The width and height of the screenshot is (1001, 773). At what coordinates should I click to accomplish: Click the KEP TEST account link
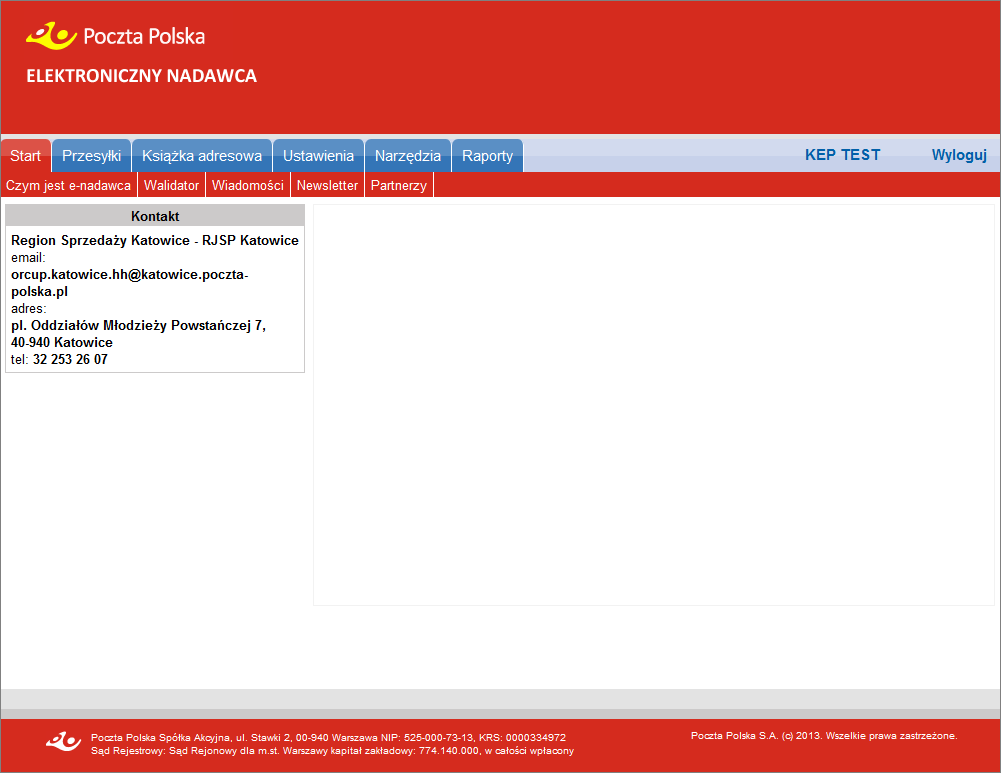pos(842,155)
